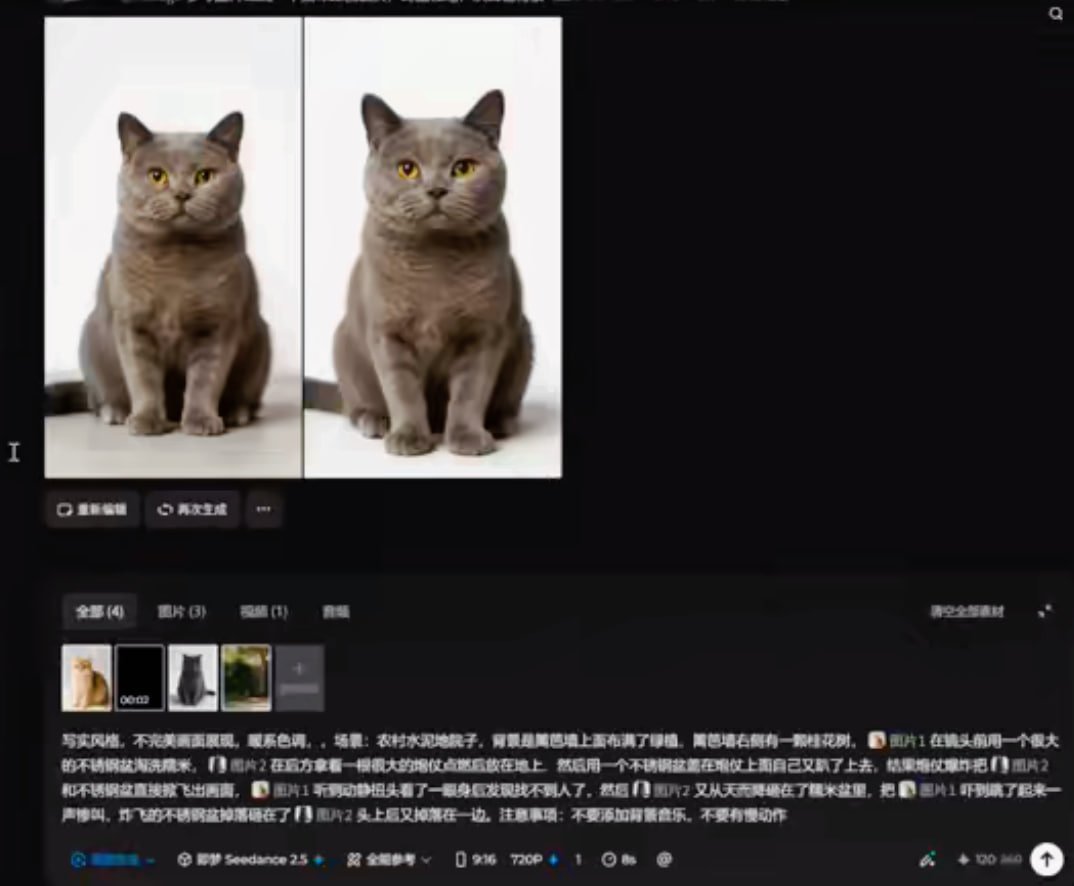Screen dimensions: 1074x886
Task: Change the 9:16 aspect ratio setting
Action: pos(475,860)
